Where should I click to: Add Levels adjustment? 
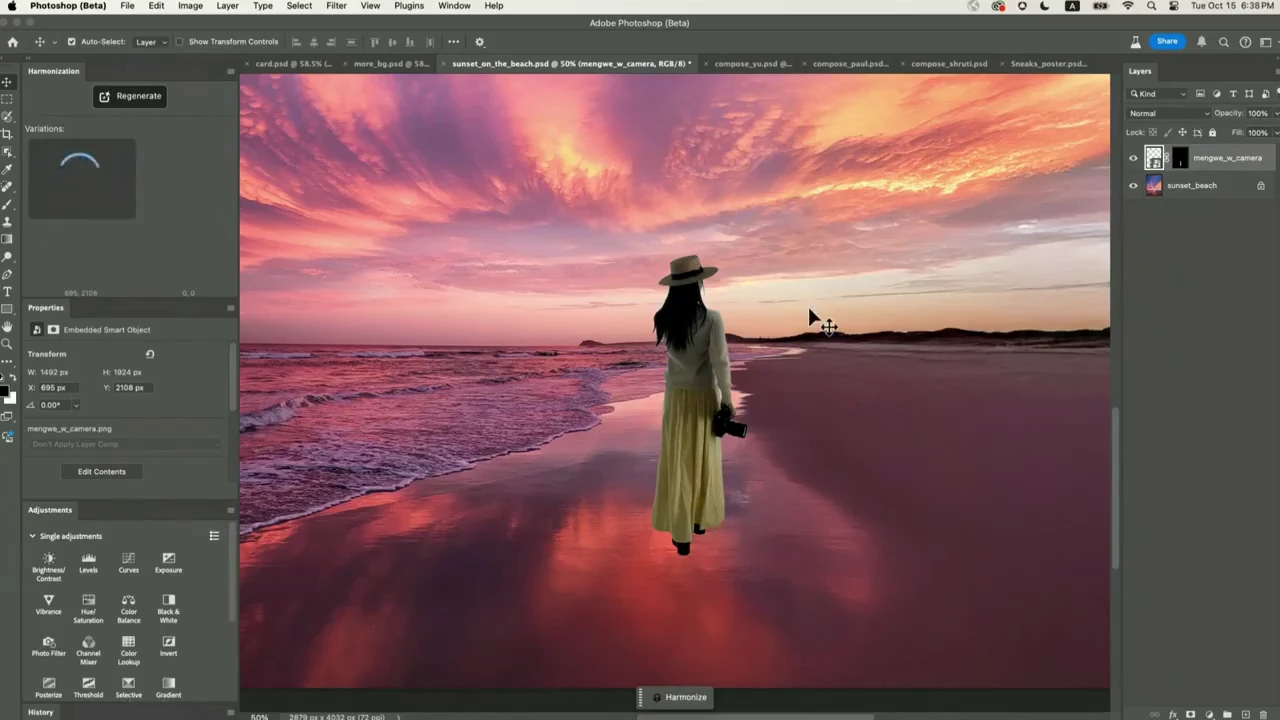(x=88, y=563)
